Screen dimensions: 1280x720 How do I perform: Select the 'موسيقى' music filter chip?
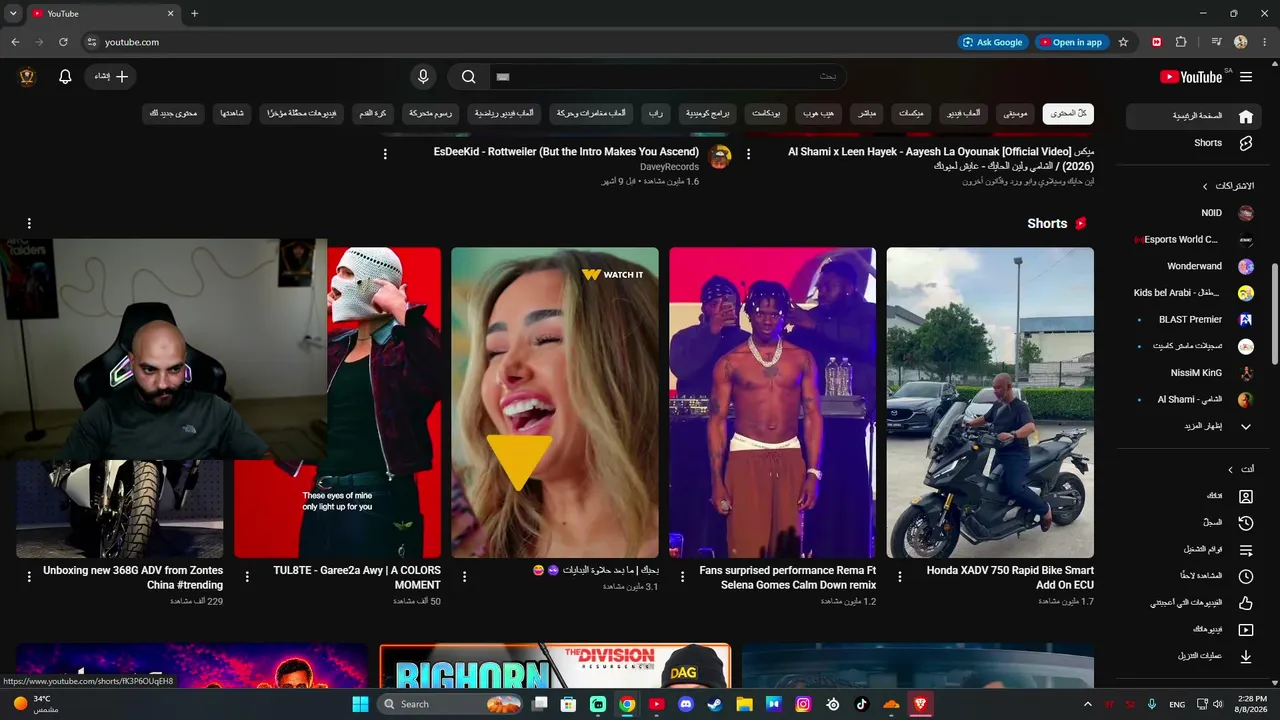pos(1013,114)
